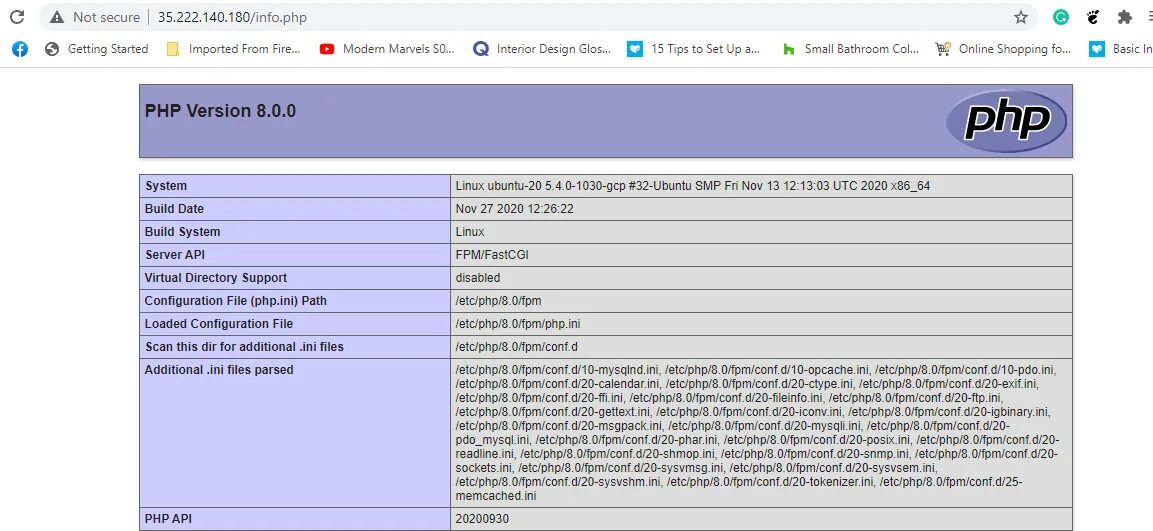Click the address bar URL 35.222.140.180/info.php
Viewport: 1153px width, 531px height.
(232, 17)
